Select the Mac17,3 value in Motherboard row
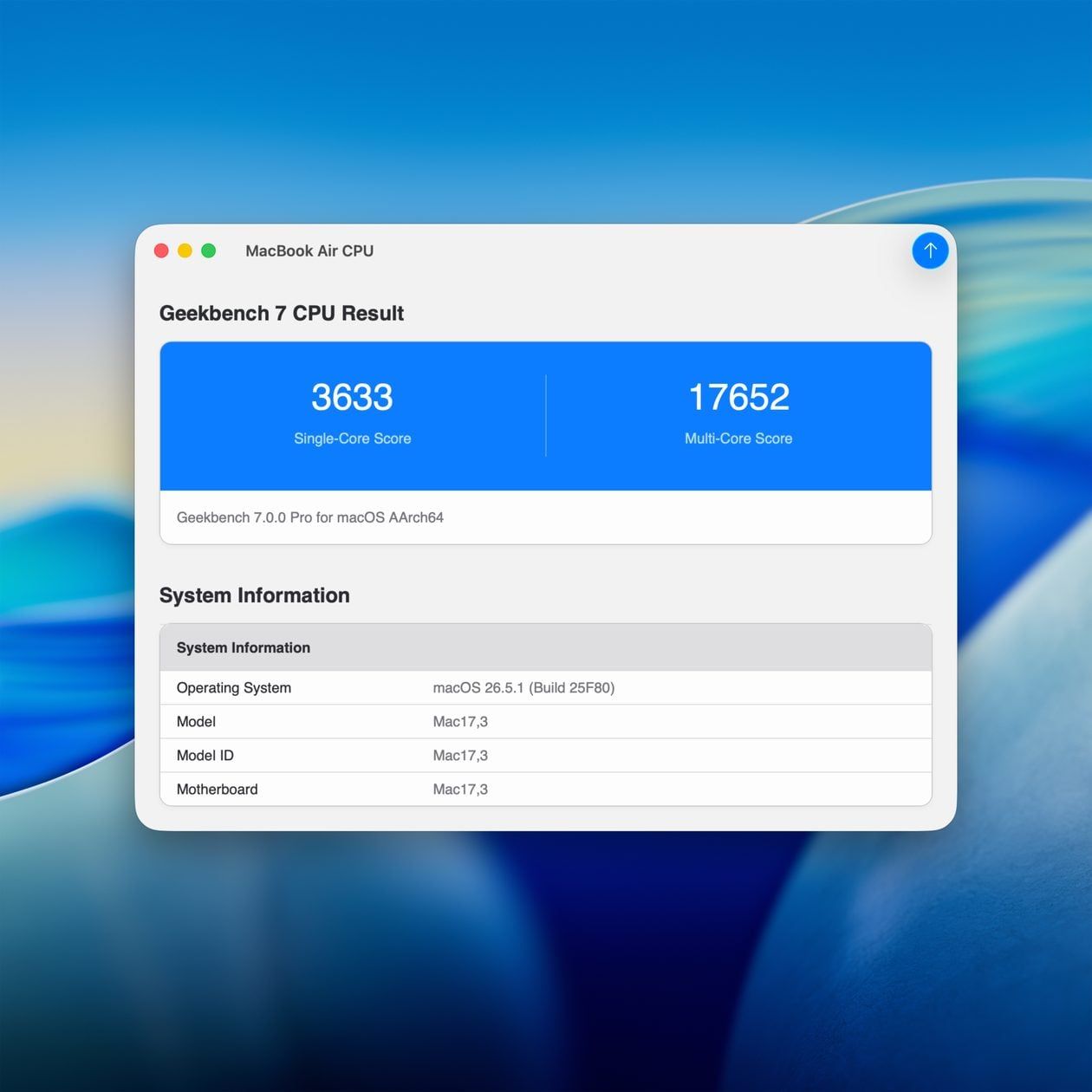The height and width of the screenshot is (1092, 1092). coord(460,789)
